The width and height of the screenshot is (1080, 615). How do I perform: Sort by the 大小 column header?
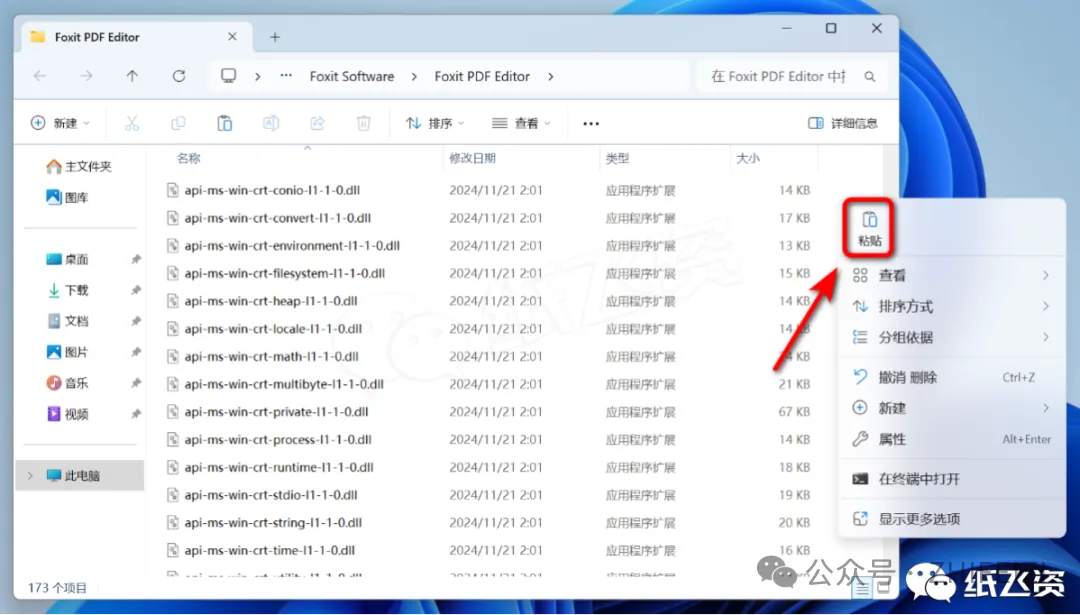748,158
